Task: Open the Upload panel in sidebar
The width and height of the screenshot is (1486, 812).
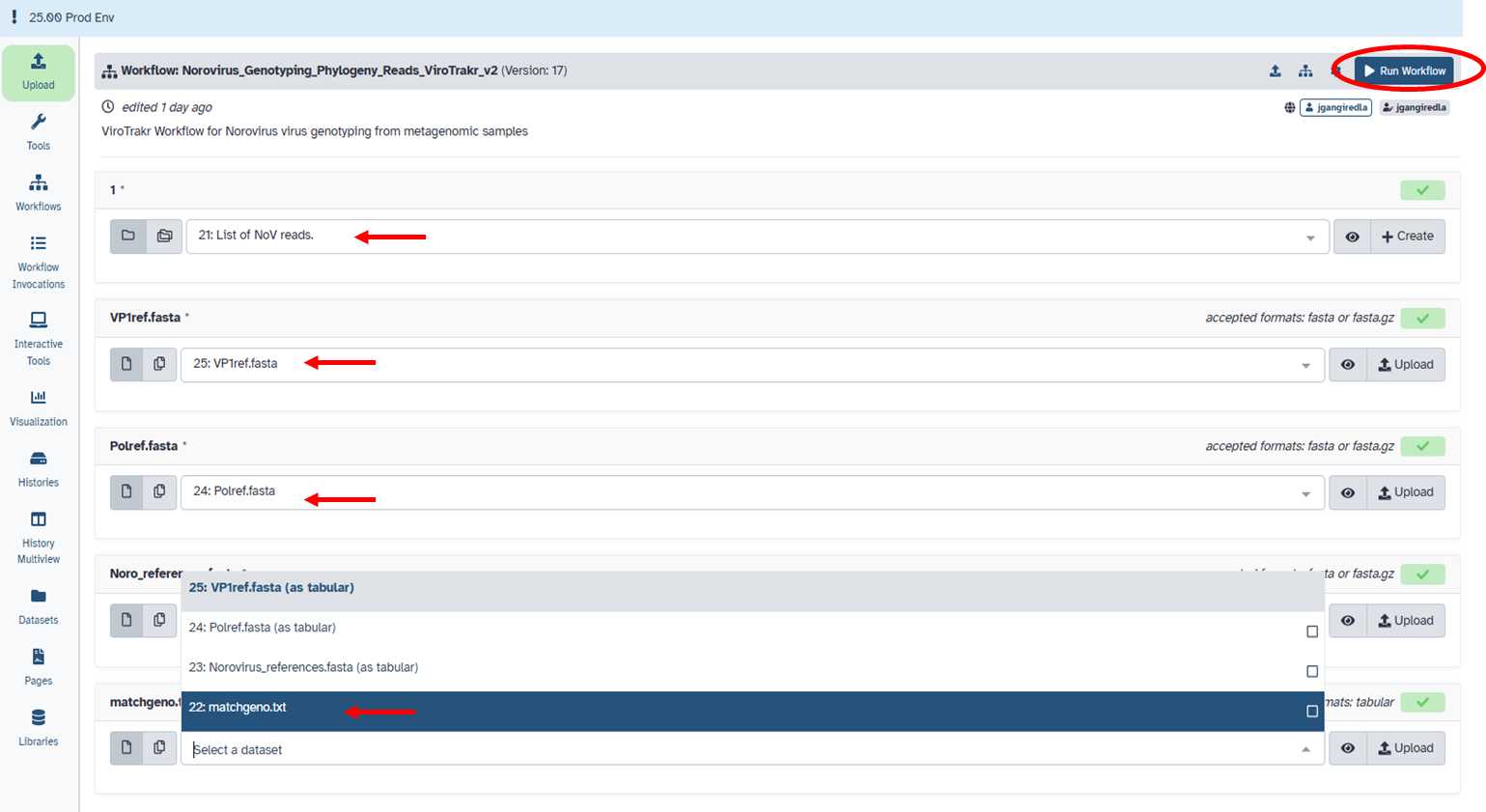Action: pos(39,72)
